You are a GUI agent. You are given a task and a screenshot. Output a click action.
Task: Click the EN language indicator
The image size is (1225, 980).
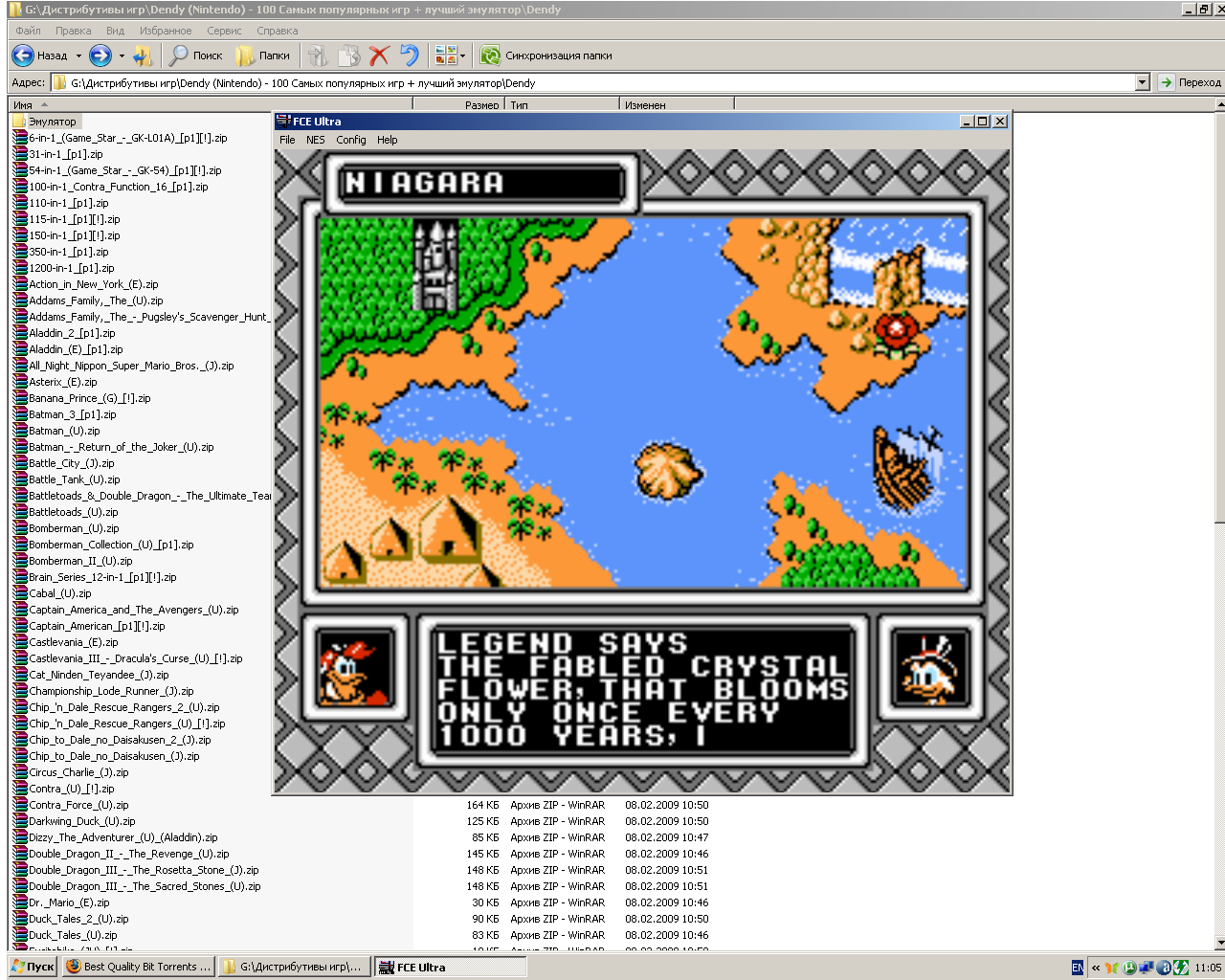pos(1078,968)
